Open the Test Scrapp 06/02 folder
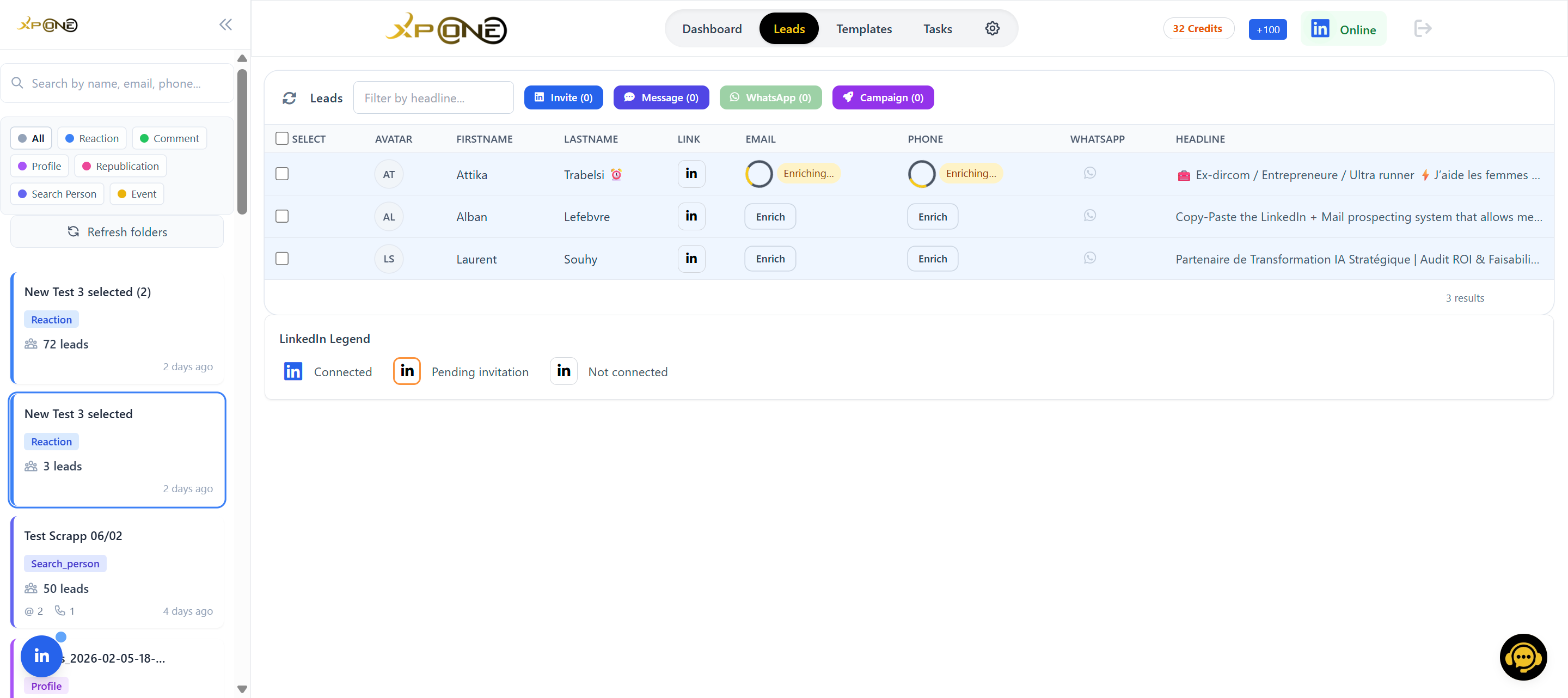 [117, 572]
